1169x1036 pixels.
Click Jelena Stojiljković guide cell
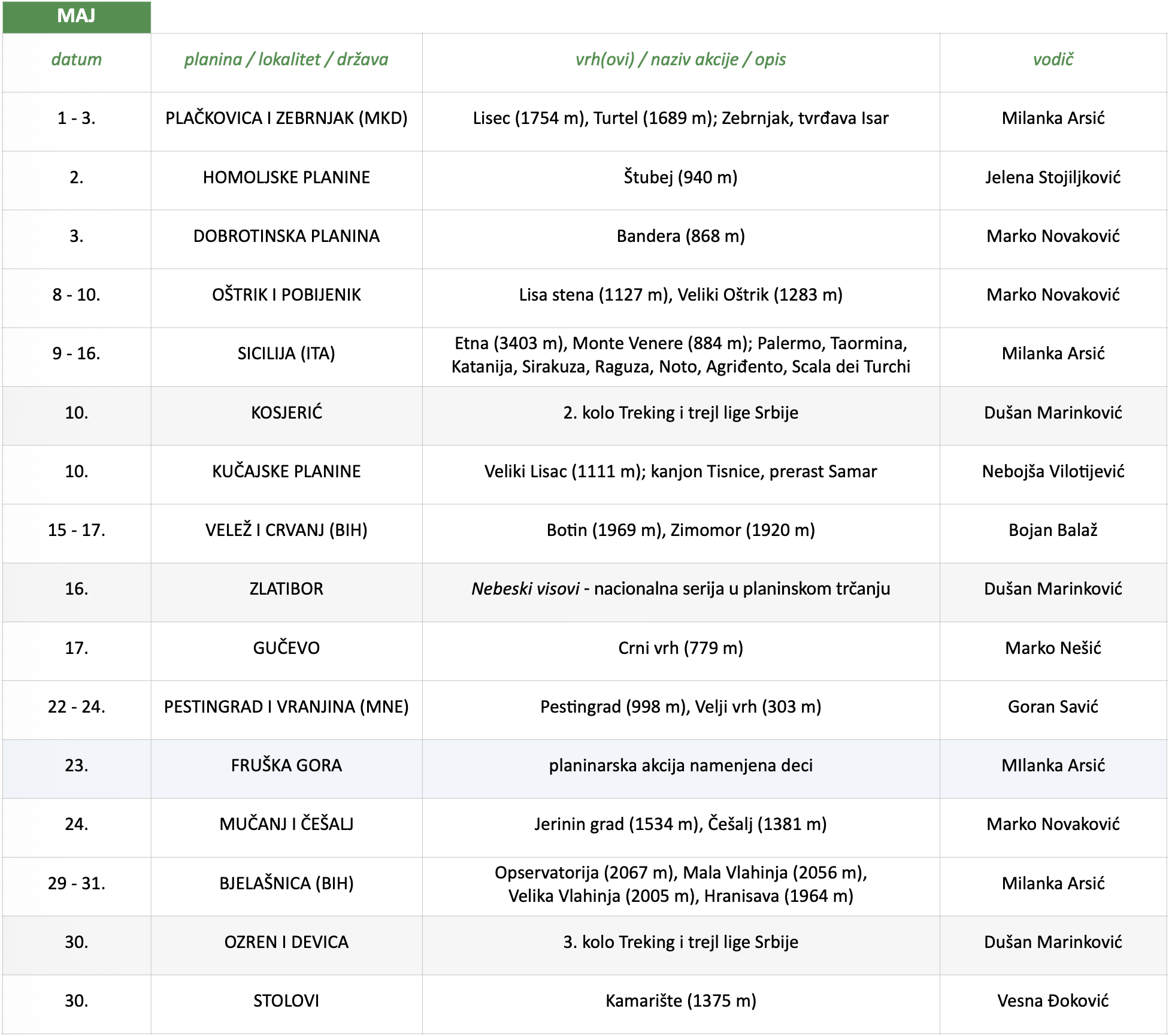tap(1053, 178)
